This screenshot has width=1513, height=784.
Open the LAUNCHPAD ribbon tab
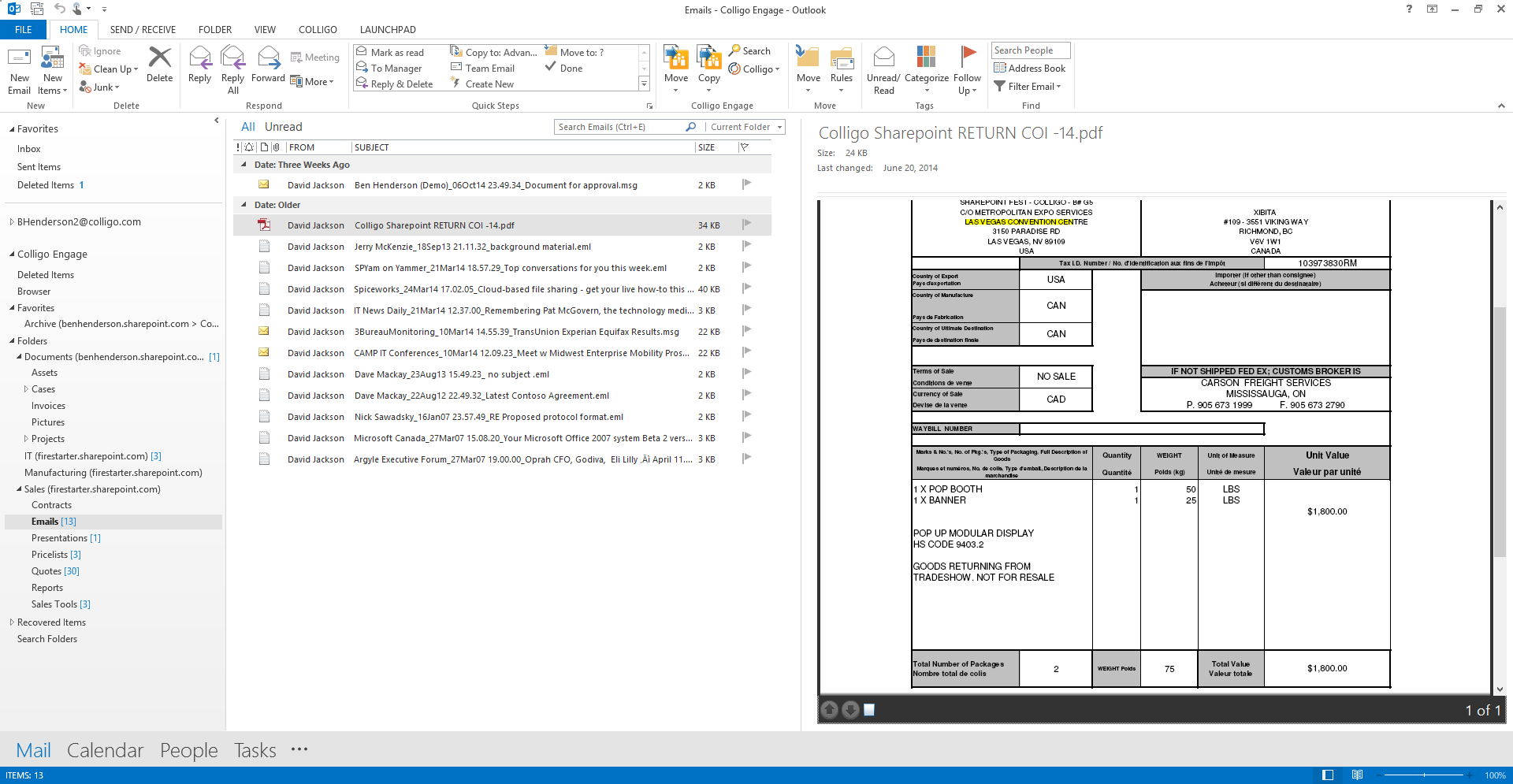(388, 30)
